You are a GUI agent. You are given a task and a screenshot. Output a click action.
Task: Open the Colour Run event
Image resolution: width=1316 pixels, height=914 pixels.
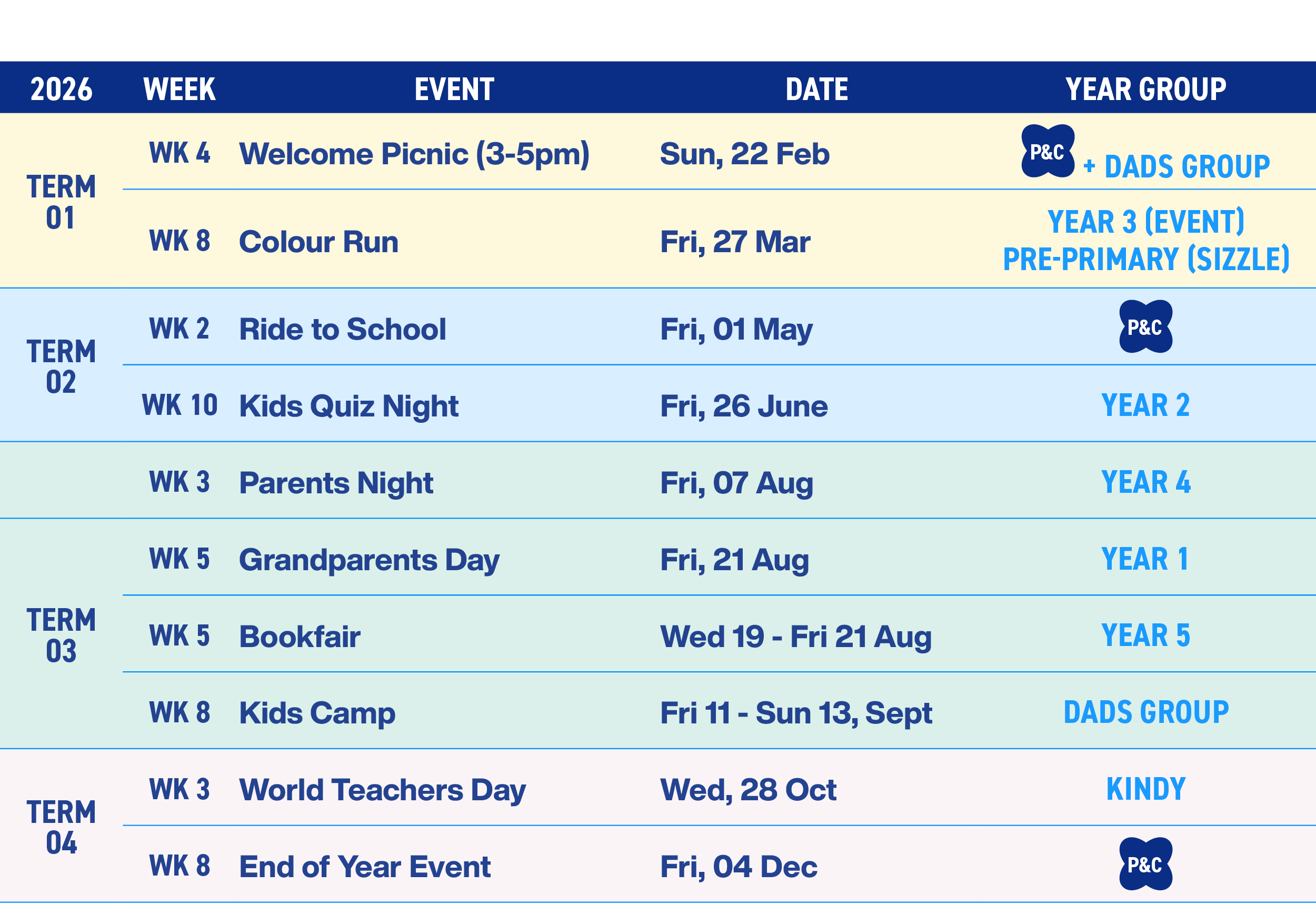pos(318,242)
